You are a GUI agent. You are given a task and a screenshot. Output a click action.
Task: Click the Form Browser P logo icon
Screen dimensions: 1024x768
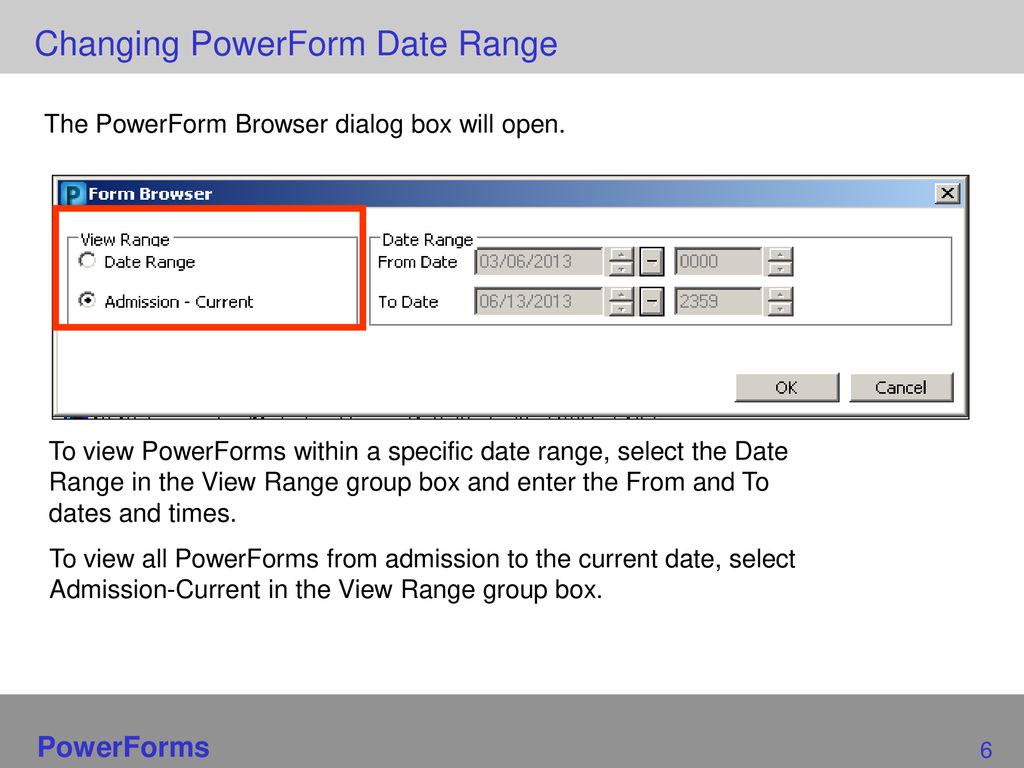pos(72,194)
